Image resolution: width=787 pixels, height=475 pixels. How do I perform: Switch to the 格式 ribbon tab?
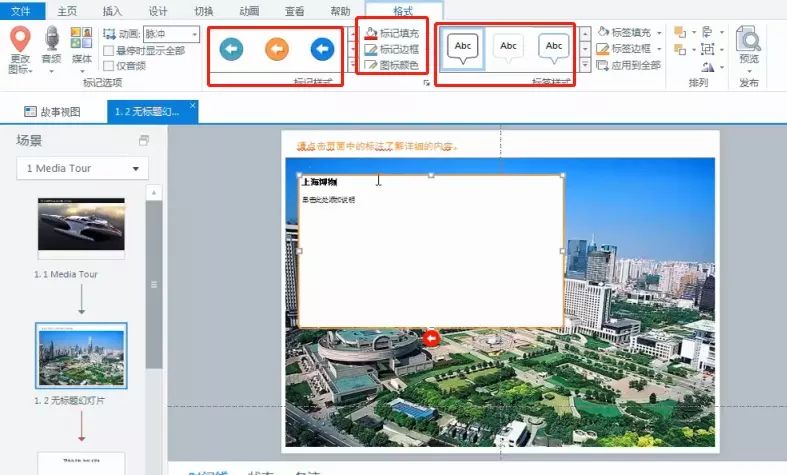pos(403,11)
